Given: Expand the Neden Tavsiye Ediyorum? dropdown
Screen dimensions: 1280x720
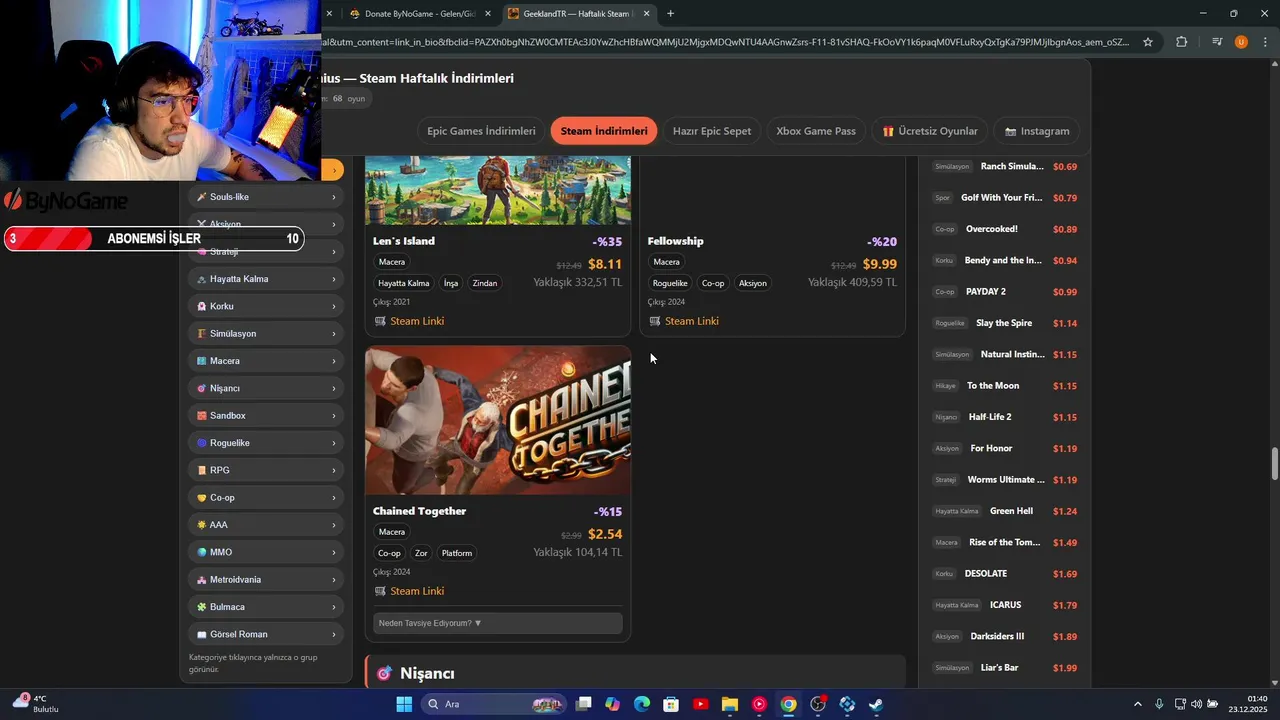Looking at the screenshot, I should point(498,623).
